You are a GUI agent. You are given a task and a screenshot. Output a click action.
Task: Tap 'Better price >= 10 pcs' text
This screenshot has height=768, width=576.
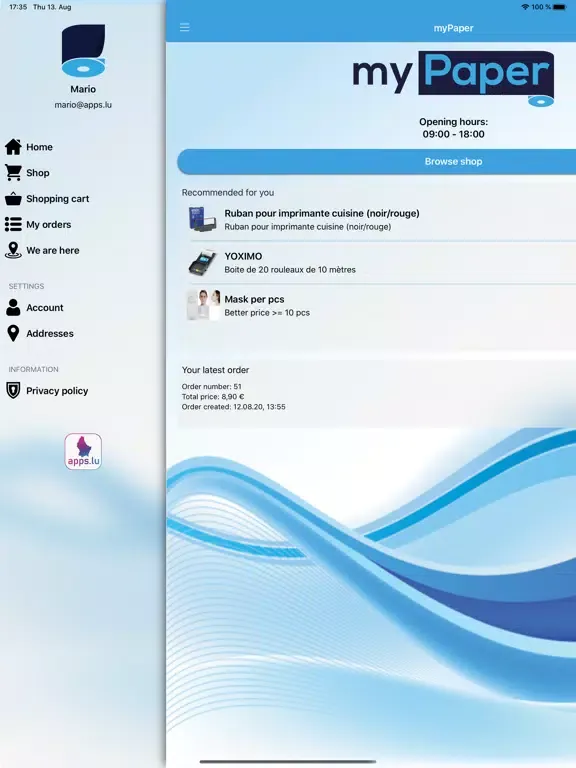(267, 312)
